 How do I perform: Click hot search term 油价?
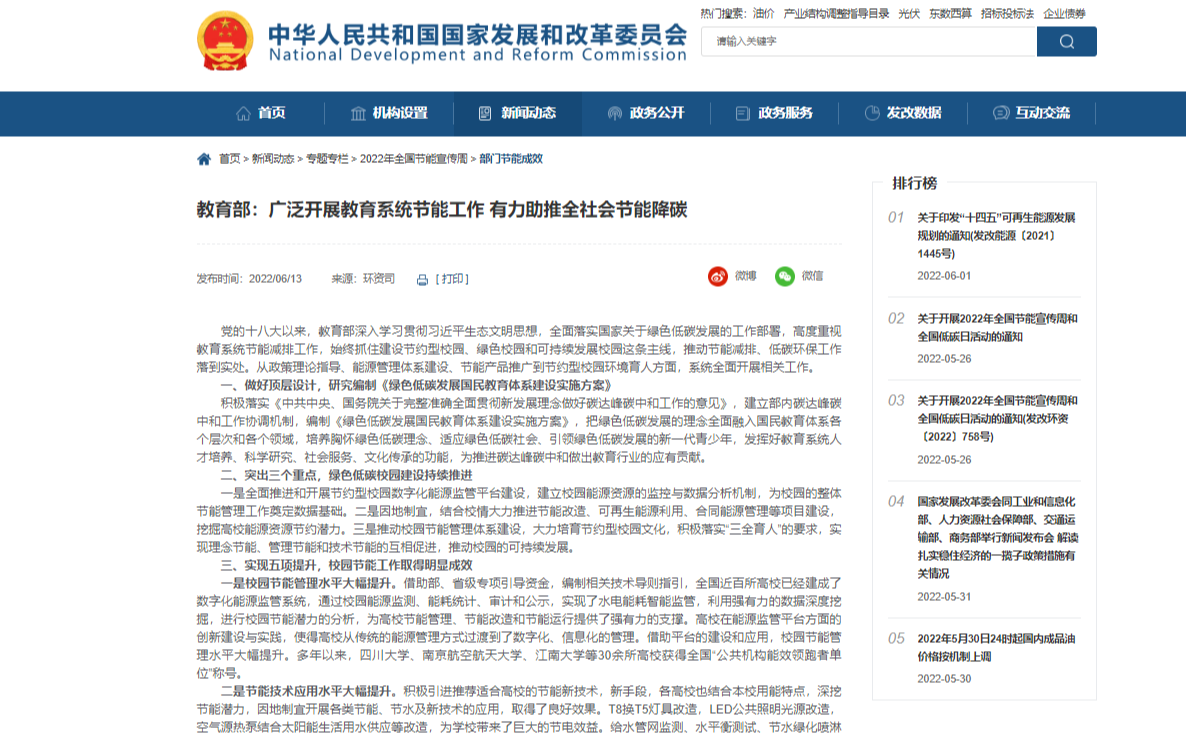pyautogui.click(x=763, y=14)
